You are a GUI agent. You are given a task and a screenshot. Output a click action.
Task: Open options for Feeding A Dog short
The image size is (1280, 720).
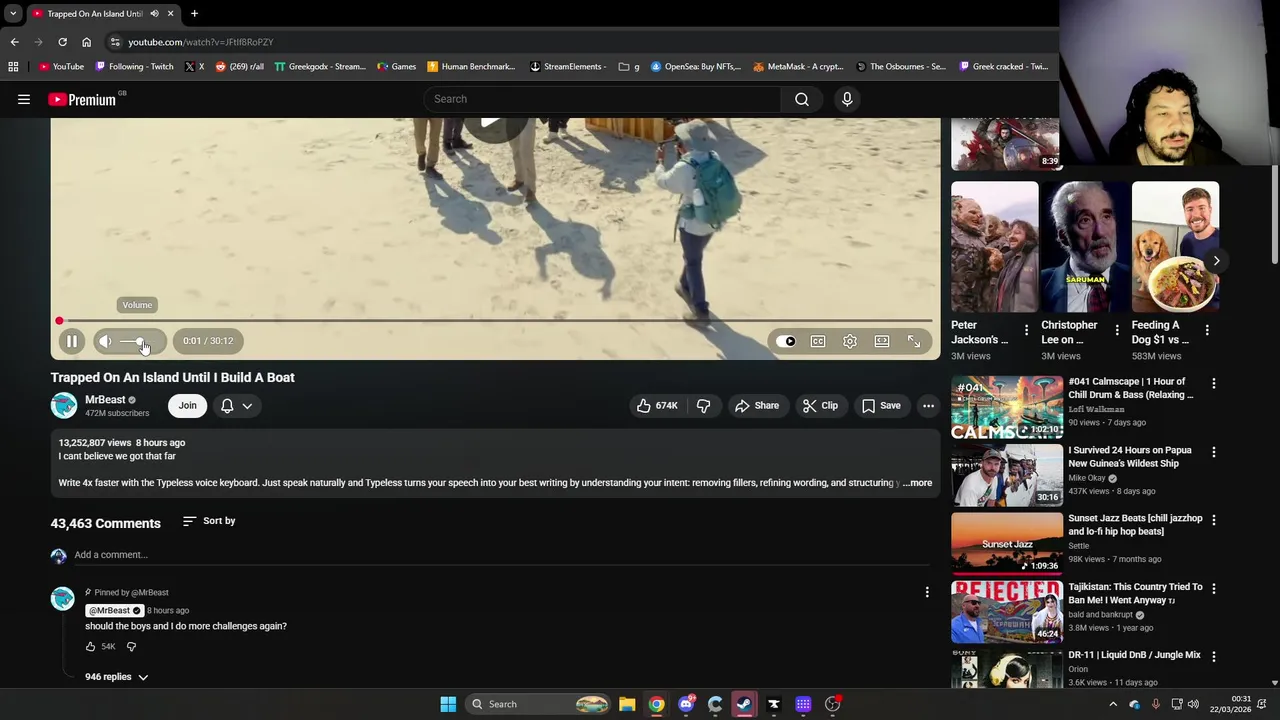1207,330
